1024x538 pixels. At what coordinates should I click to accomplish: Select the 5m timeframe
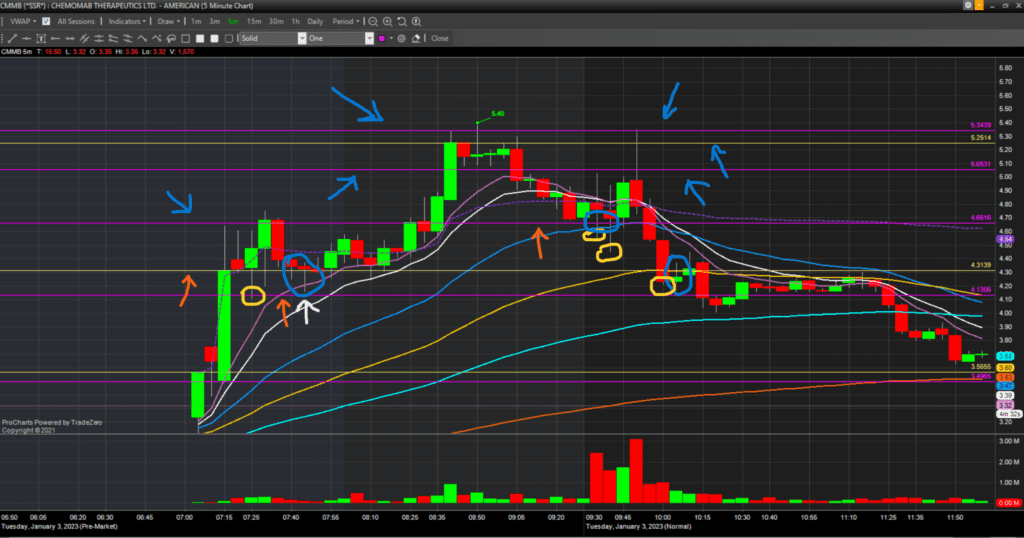tap(233, 21)
